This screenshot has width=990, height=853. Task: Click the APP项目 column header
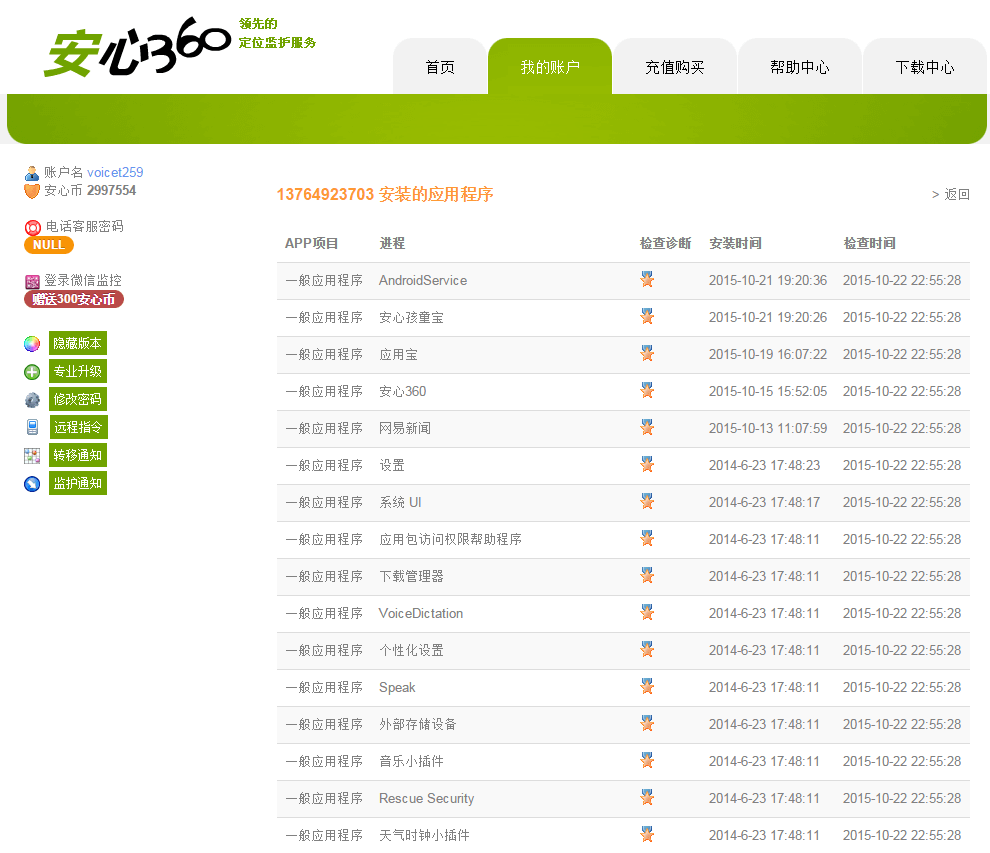pos(311,243)
